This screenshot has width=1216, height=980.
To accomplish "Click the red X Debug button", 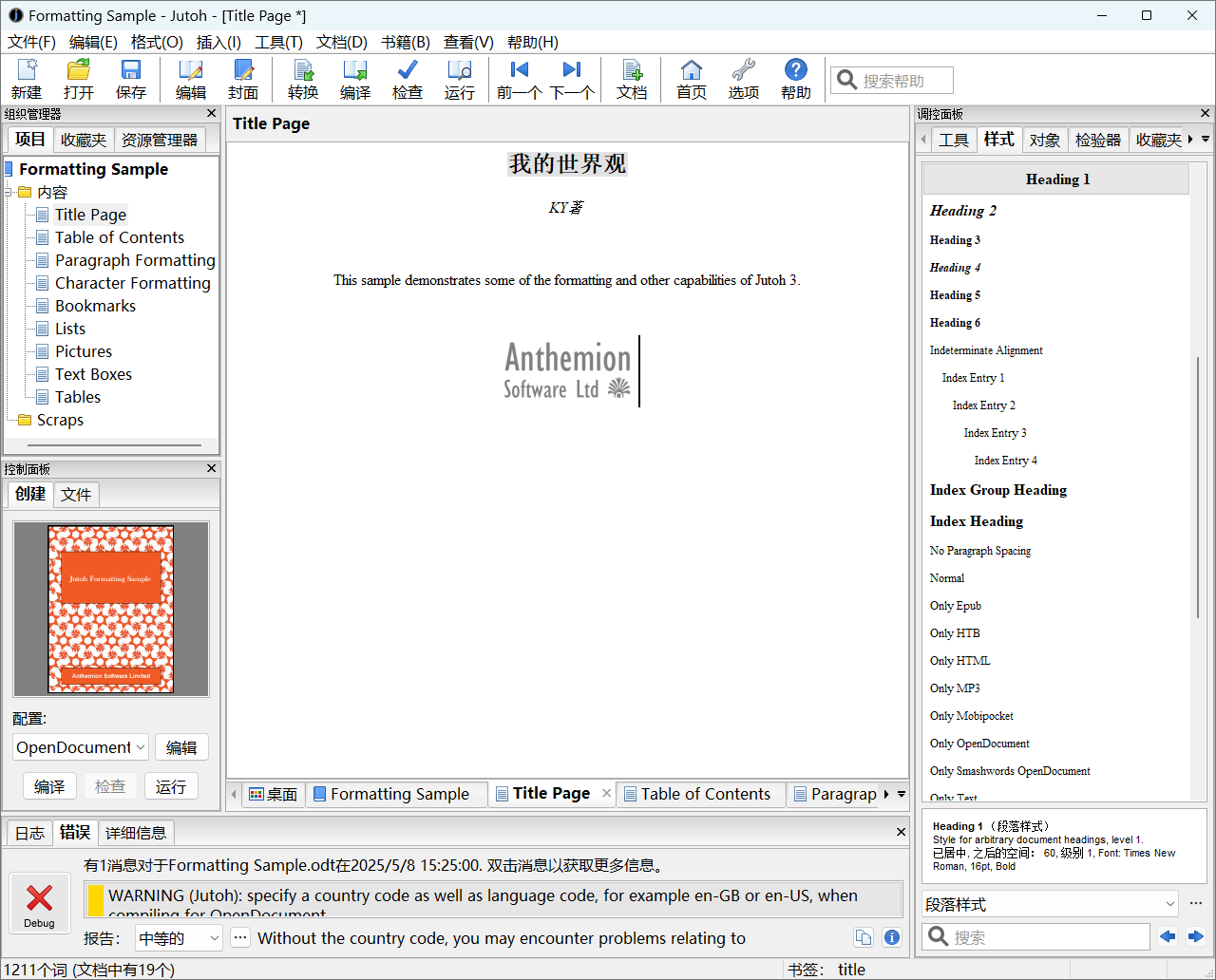I will pyautogui.click(x=39, y=903).
